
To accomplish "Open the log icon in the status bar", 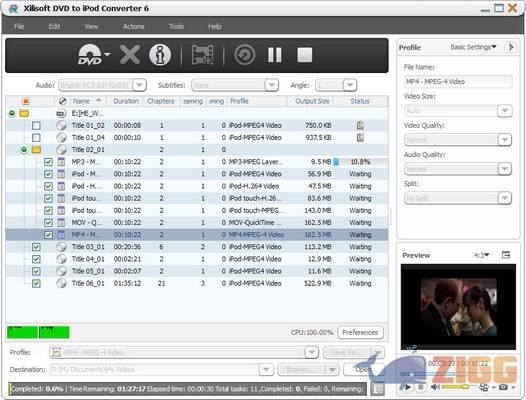I will coord(378,389).
